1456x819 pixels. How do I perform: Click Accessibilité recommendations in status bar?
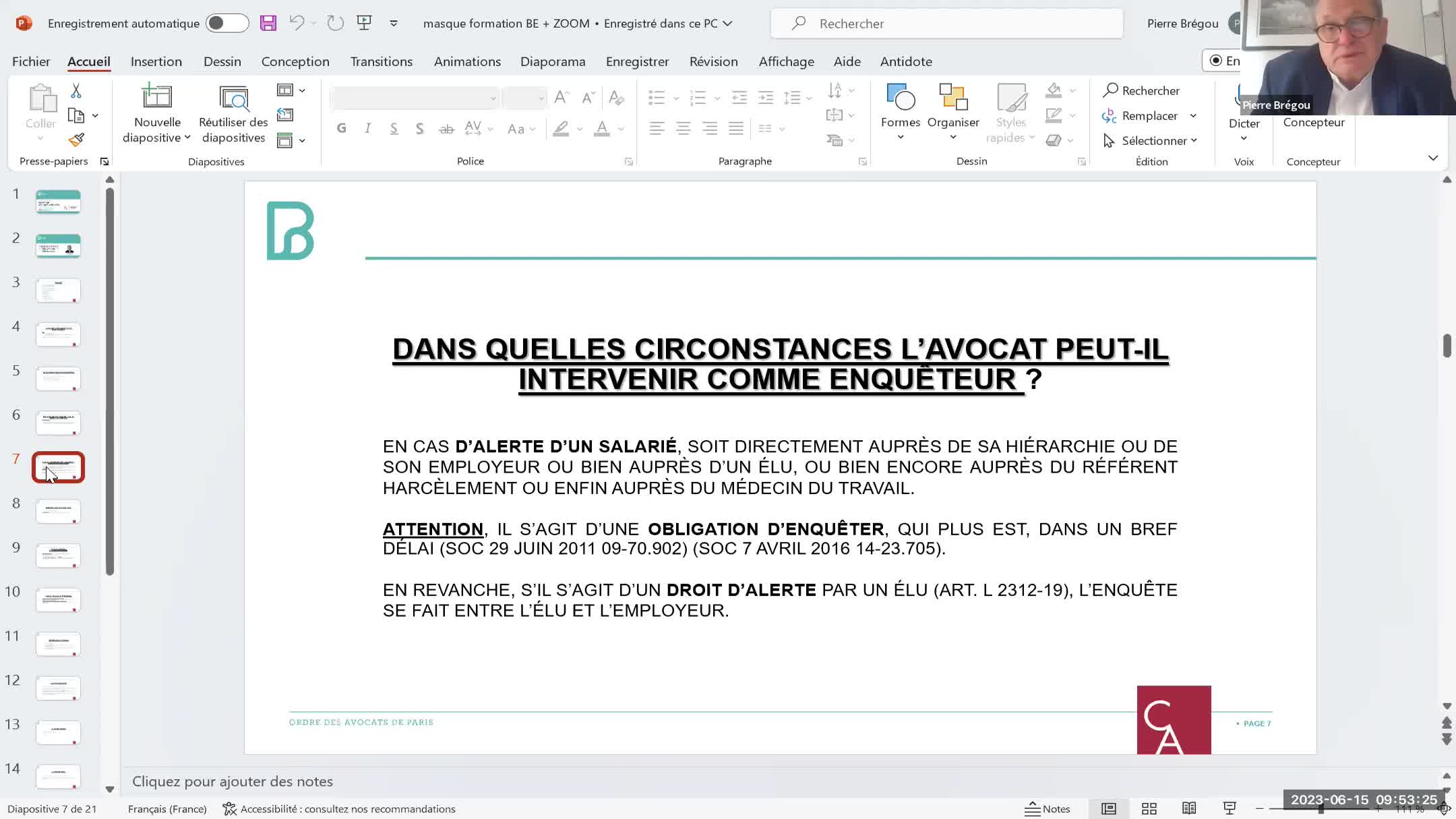click(x=340, y=809)
